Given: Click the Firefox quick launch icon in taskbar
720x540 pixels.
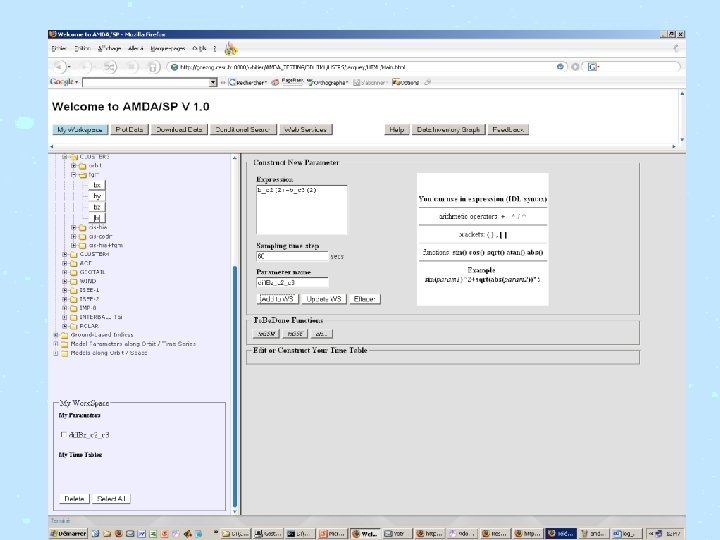Looking at the screenshot, I should coord(118,534).
